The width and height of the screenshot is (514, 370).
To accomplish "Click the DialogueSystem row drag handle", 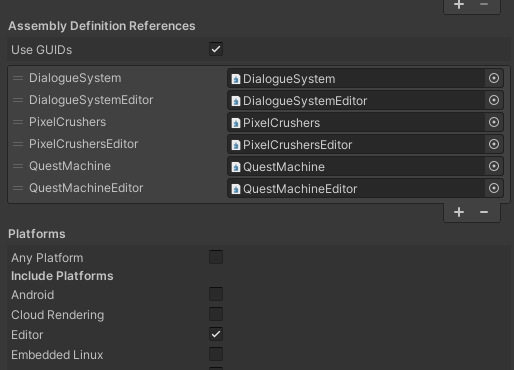I will (18, 78).
